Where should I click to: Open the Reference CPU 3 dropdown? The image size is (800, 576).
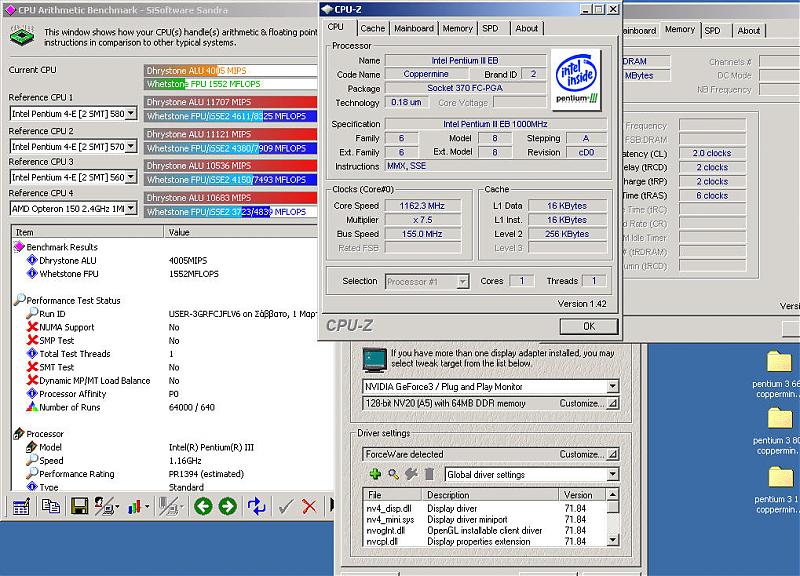click(x=131, y=177)
